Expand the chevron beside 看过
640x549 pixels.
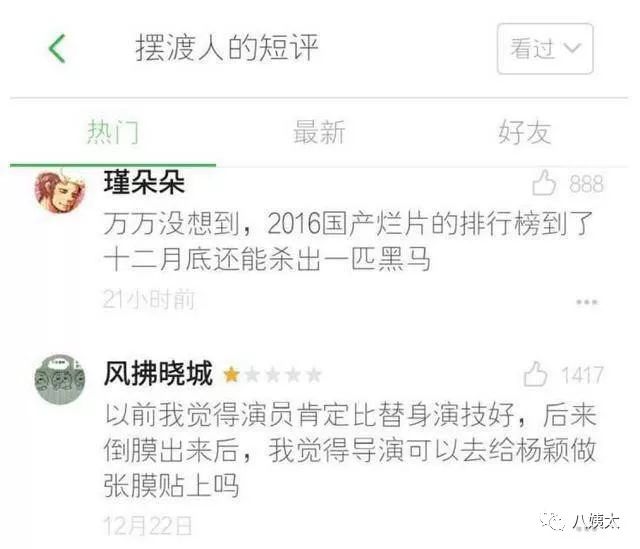point(572,49)
